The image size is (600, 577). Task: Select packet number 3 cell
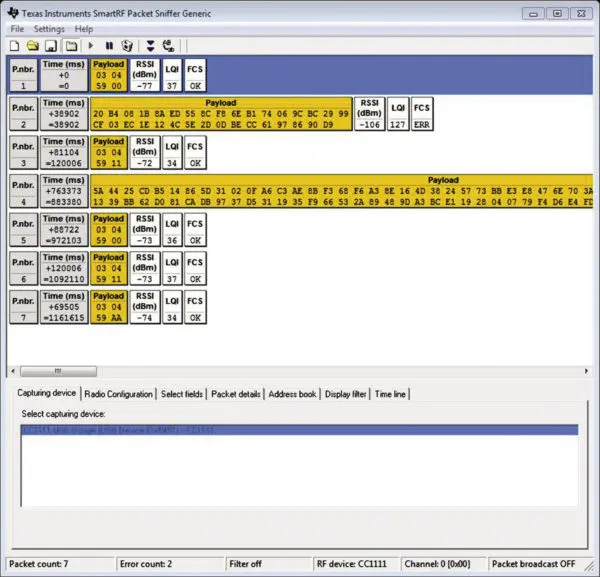pyautogui.click(x=23, y=152)
